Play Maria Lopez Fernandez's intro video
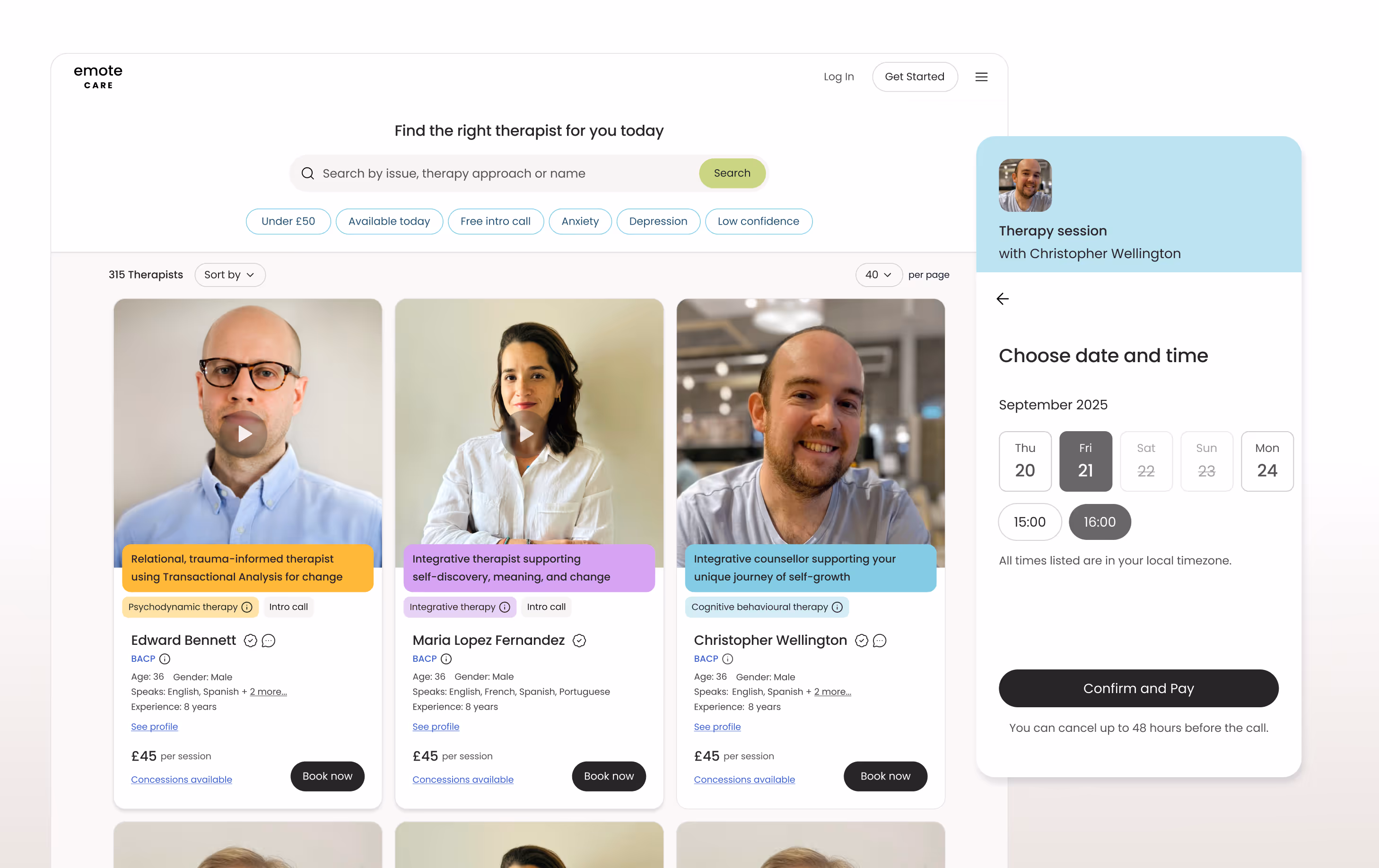This screenshot has width=1379, height=868. (x=525, y=434)
